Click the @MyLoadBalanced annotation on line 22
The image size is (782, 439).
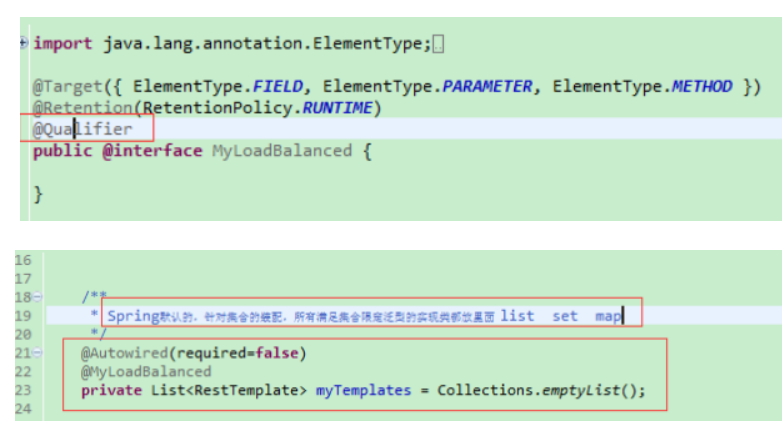pos(146,371)
